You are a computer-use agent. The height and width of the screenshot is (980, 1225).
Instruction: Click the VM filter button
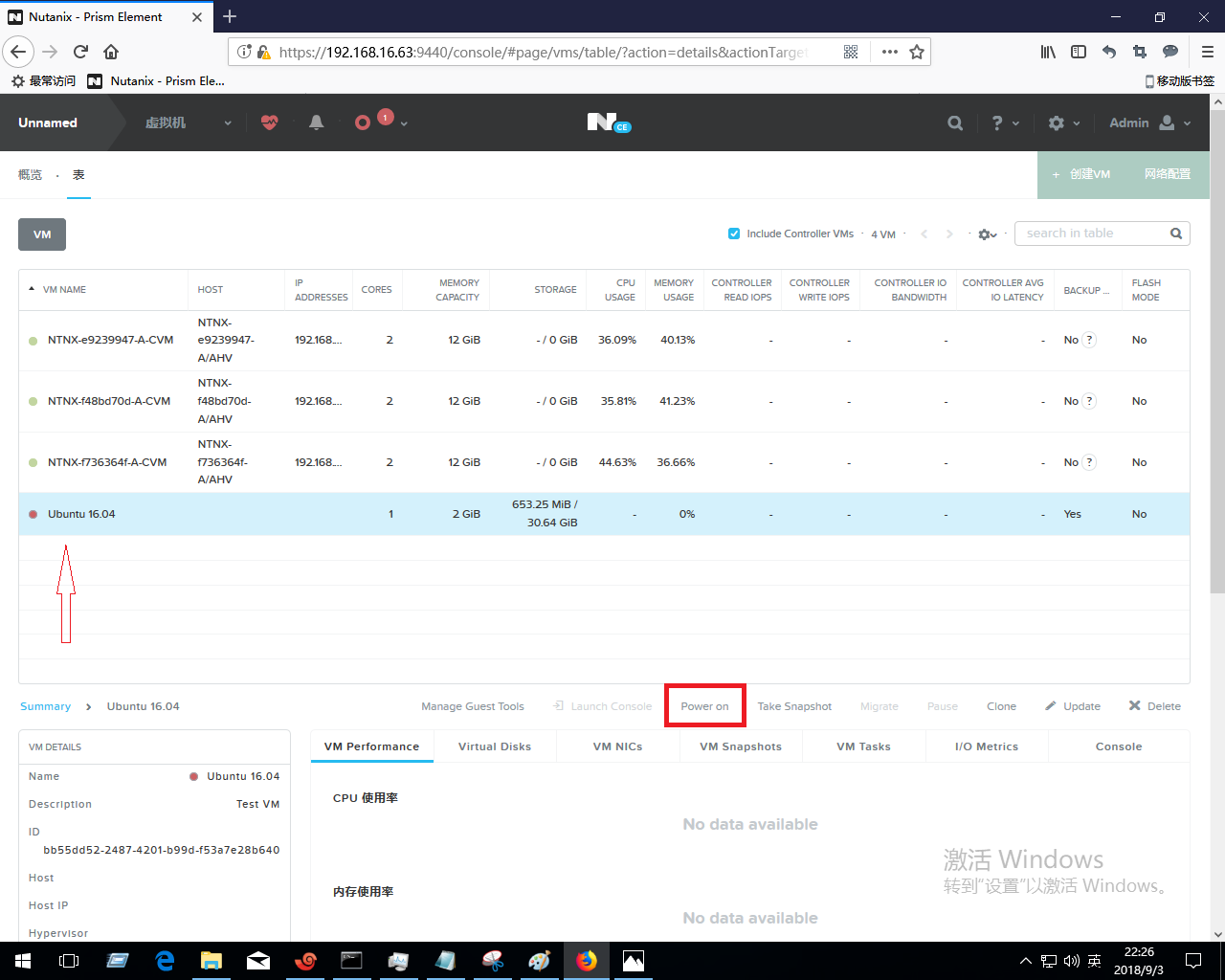tap(42, 234)
